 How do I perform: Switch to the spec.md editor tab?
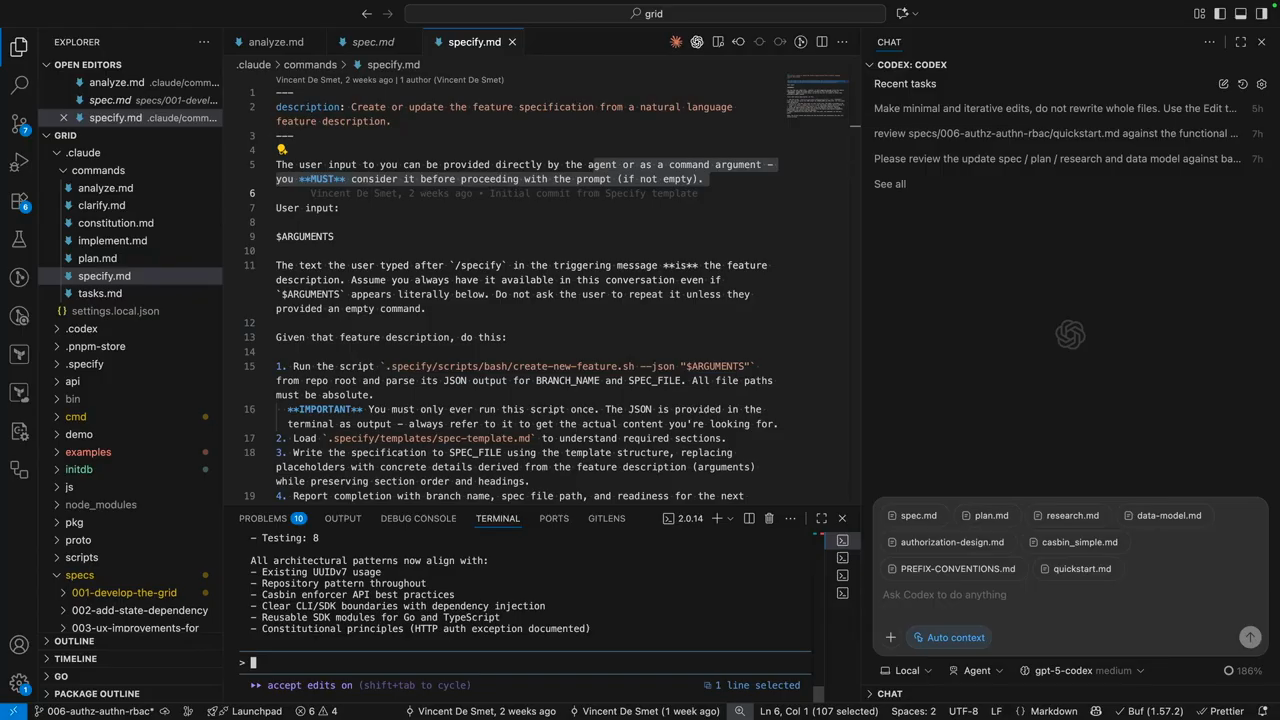373,42
